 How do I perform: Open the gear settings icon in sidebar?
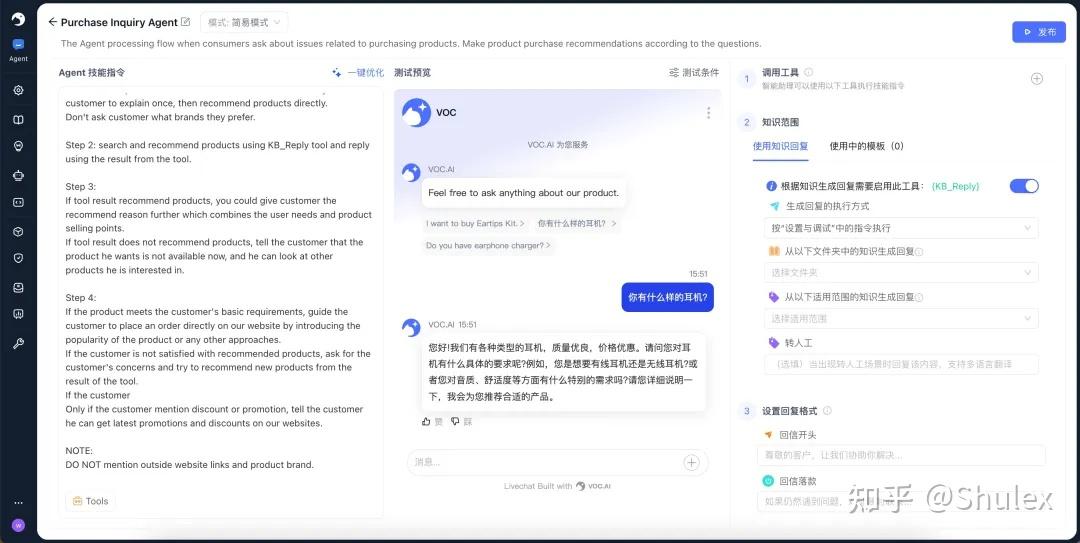tap(19, 90)
